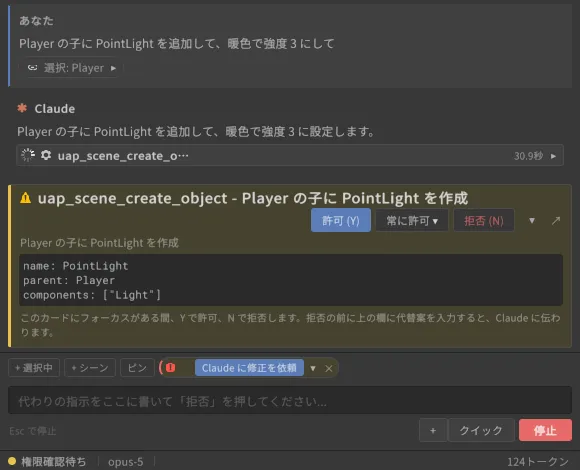This screenshot has width=580, height=470.
Task: Expand the 選択: Player attachment chip
Action: [114, 68]
